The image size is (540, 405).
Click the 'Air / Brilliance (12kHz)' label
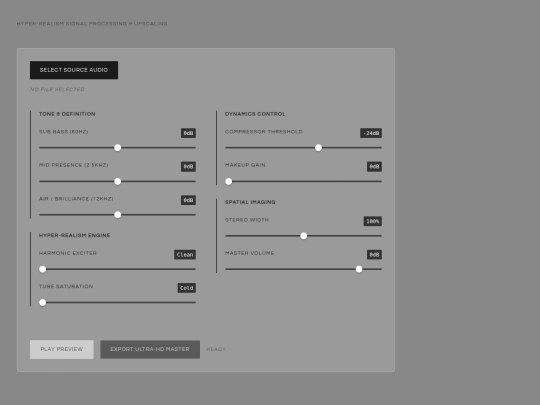[x=76, y=199]
